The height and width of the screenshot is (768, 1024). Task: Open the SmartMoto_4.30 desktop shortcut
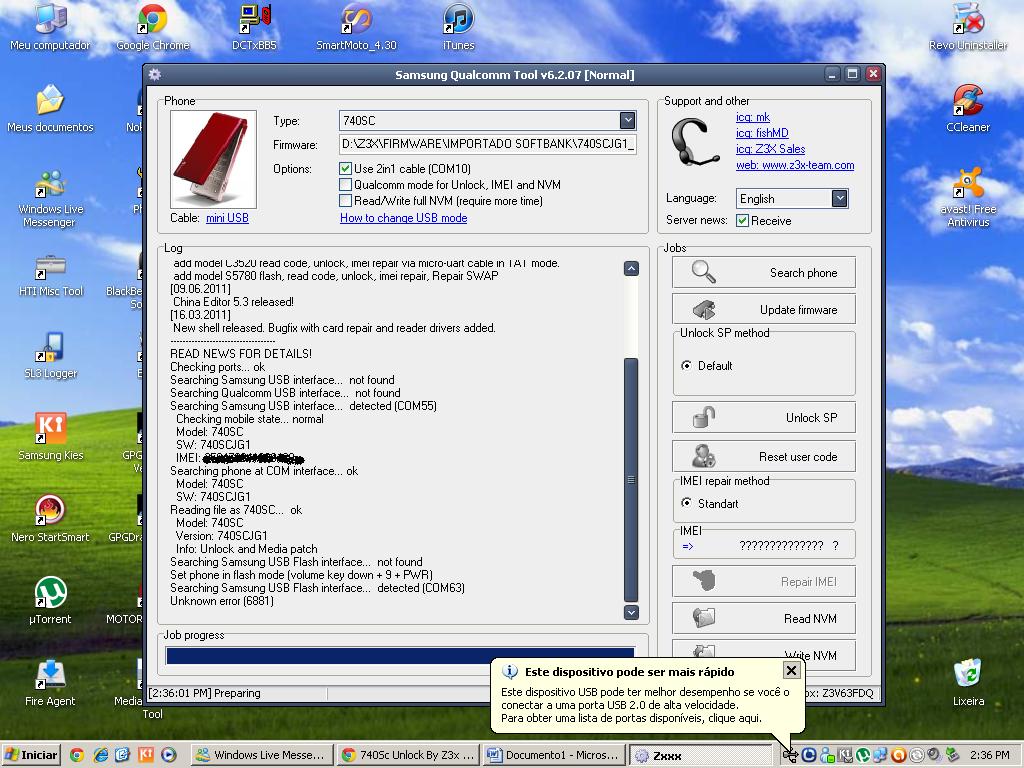[357, 28]
